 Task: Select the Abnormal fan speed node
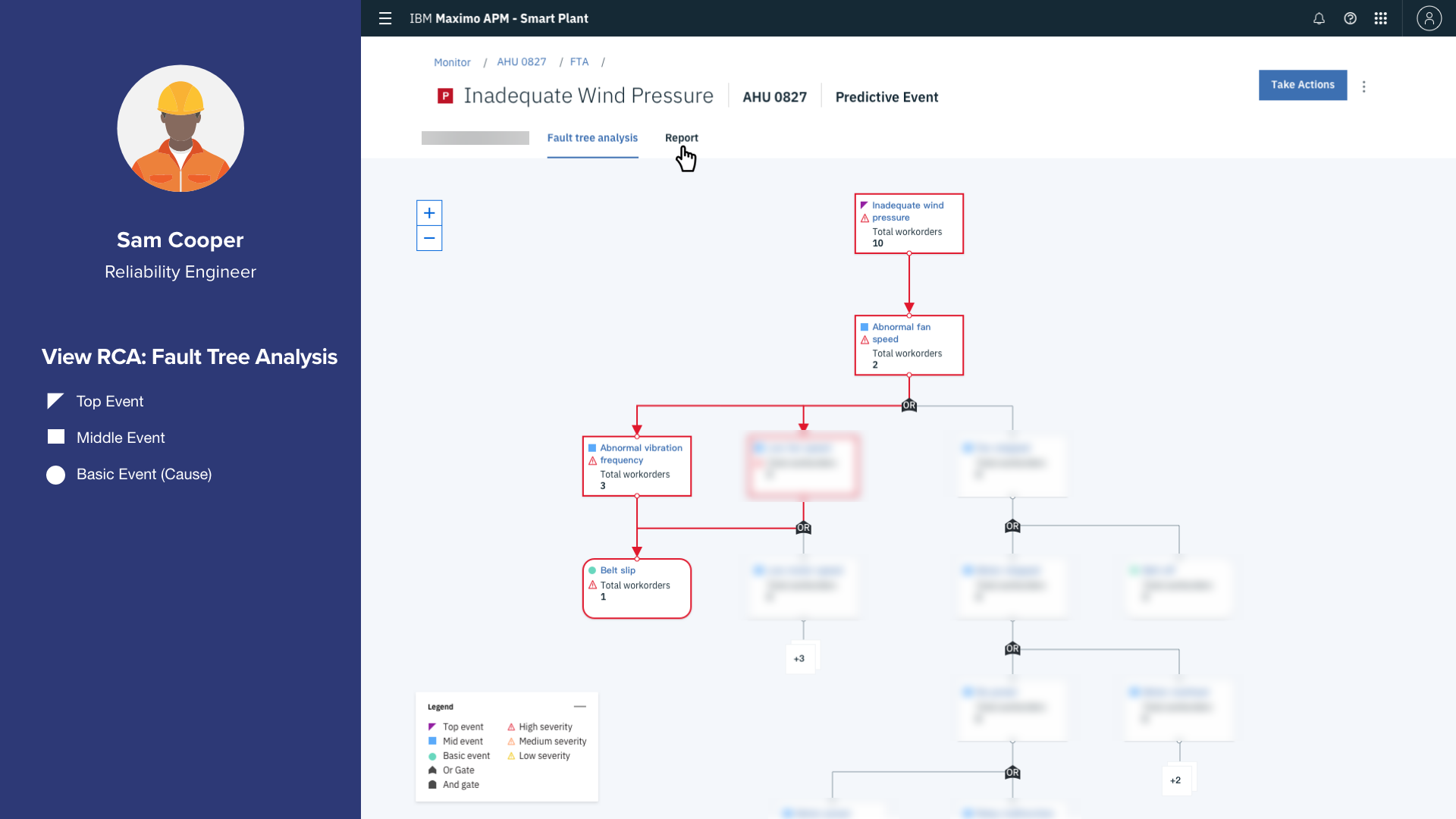click(x=909, y=345)
